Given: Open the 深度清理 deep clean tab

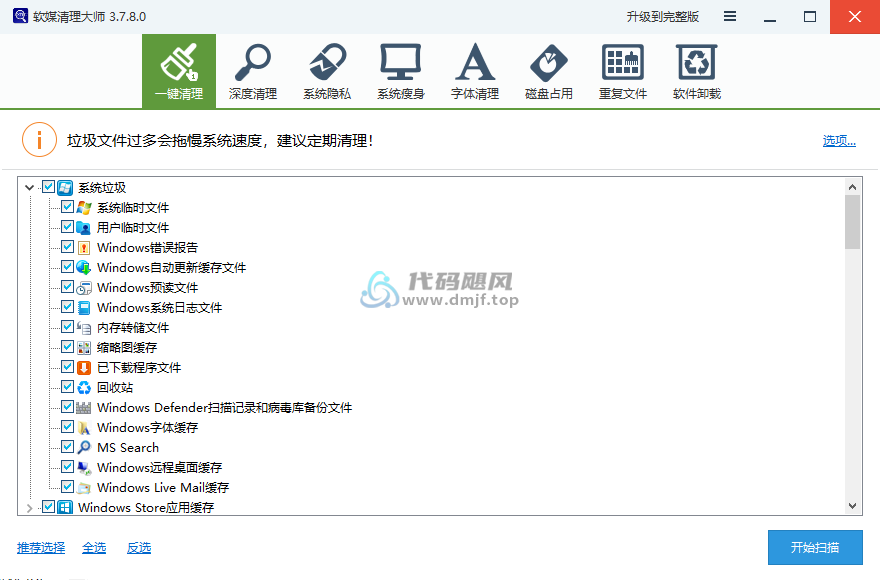Looking at the screenshot, I should [253, 71].
